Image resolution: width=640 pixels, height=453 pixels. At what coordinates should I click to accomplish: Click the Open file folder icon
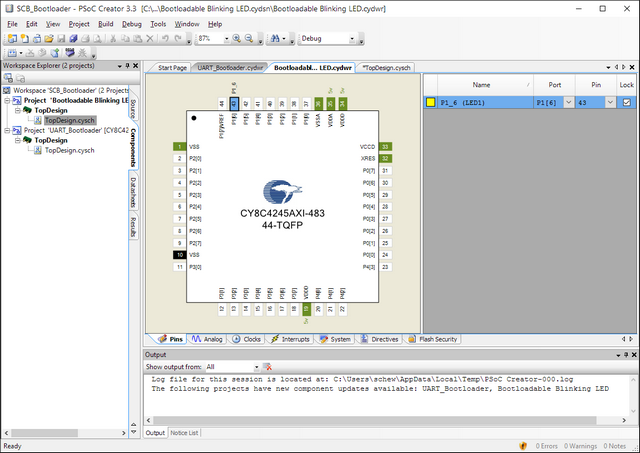(49, 38)
